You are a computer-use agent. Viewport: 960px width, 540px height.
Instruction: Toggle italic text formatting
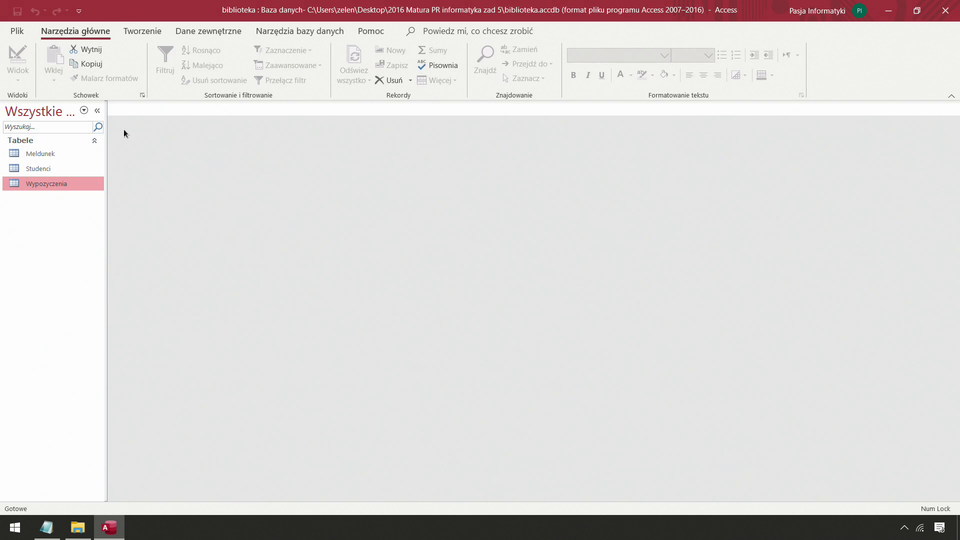[587, 75]
